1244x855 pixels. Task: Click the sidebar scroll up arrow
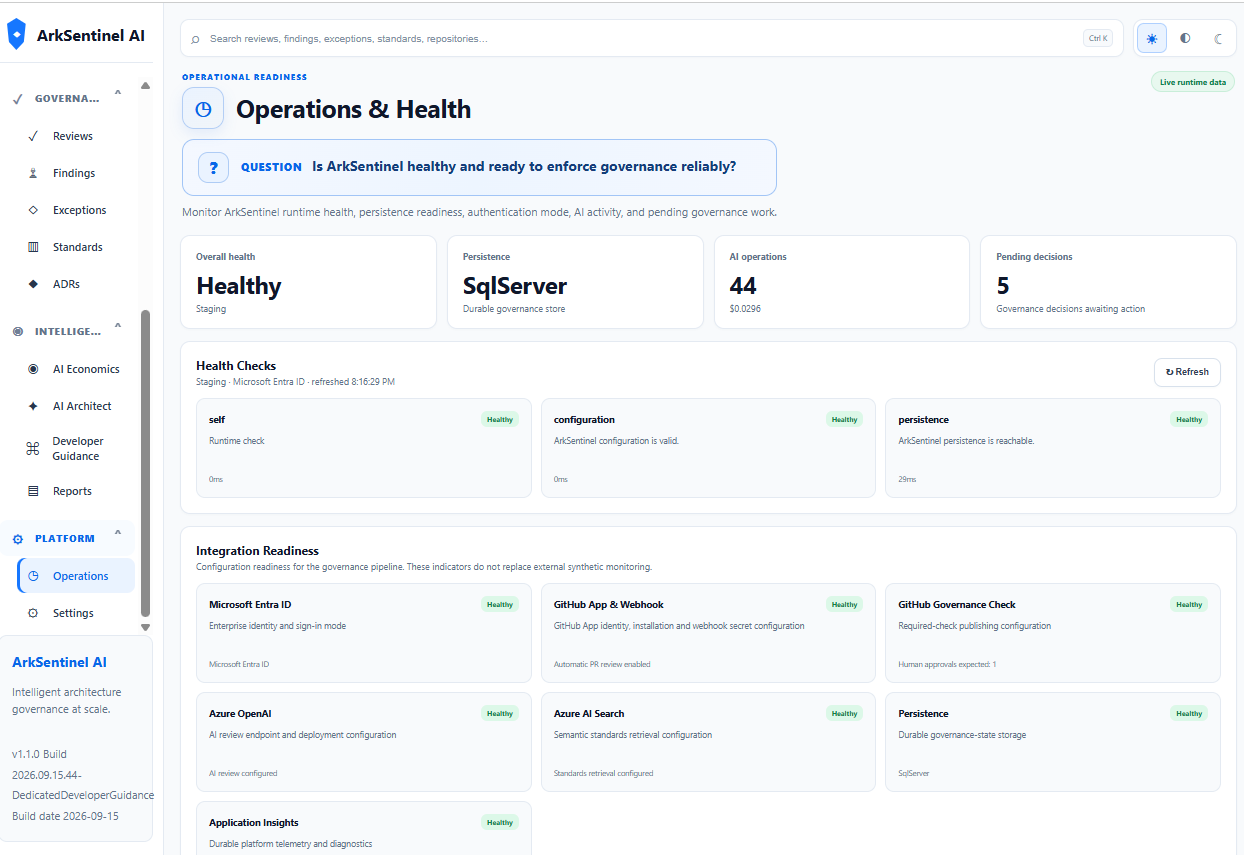pos(145,85)
